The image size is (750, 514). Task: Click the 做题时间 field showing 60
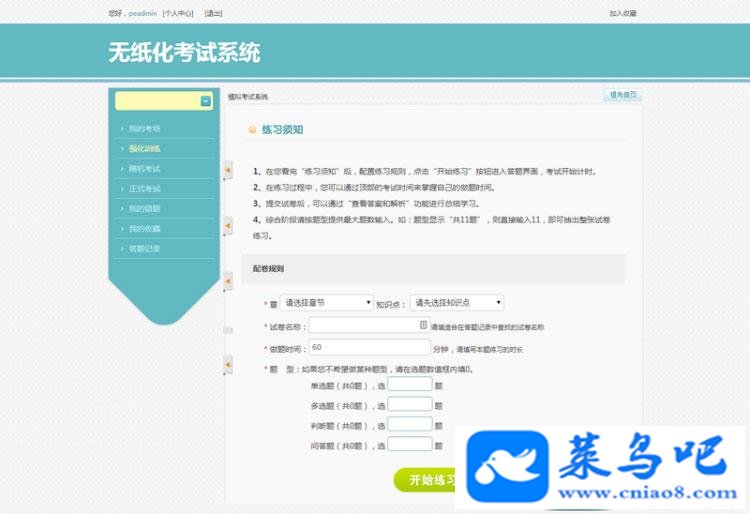tap(369, 348)
